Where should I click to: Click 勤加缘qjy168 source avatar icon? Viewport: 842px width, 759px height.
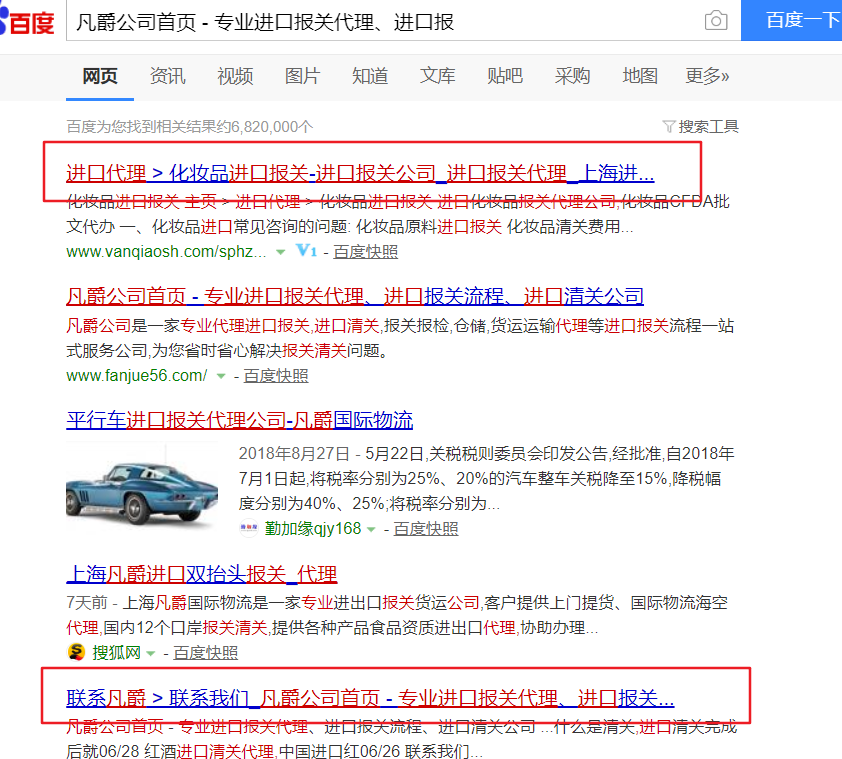click(x=249, y=528)
